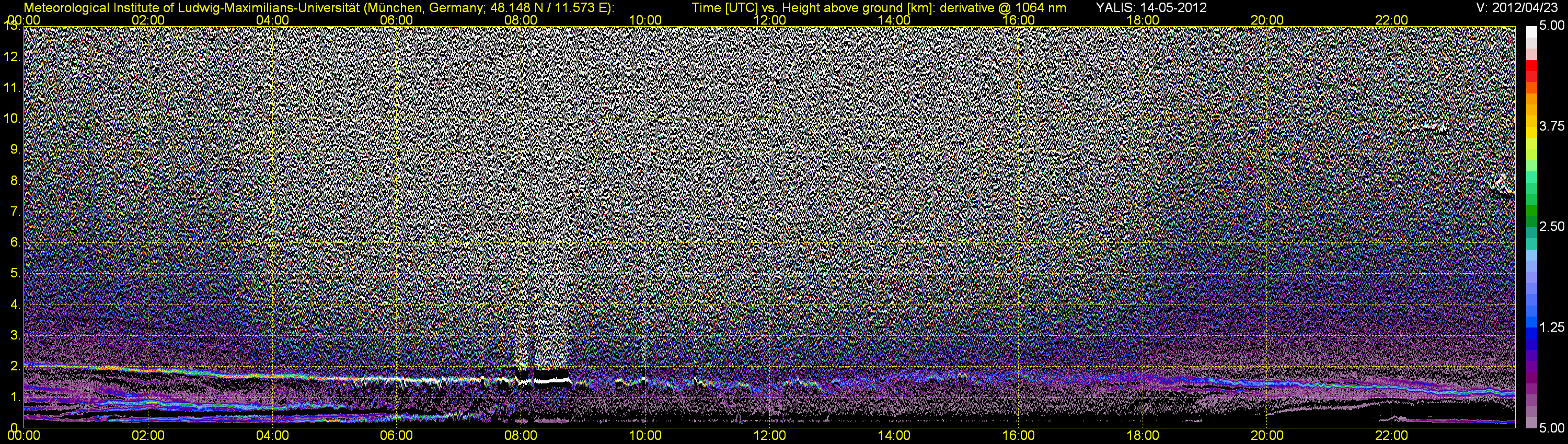
Task: Click the 04:00 label on the bottom time axis
Action: point(272,436)
